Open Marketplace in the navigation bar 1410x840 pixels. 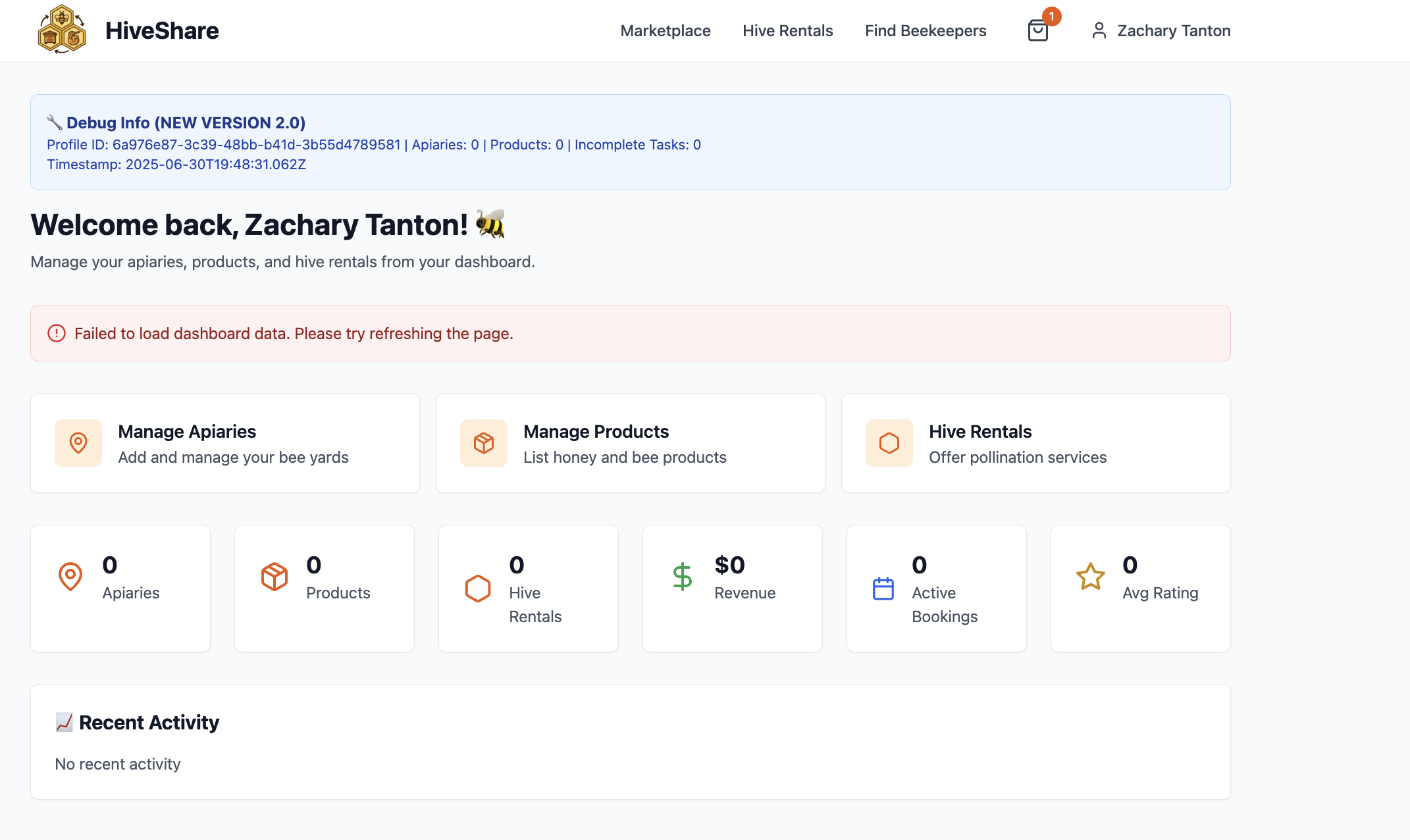(666, 31)
